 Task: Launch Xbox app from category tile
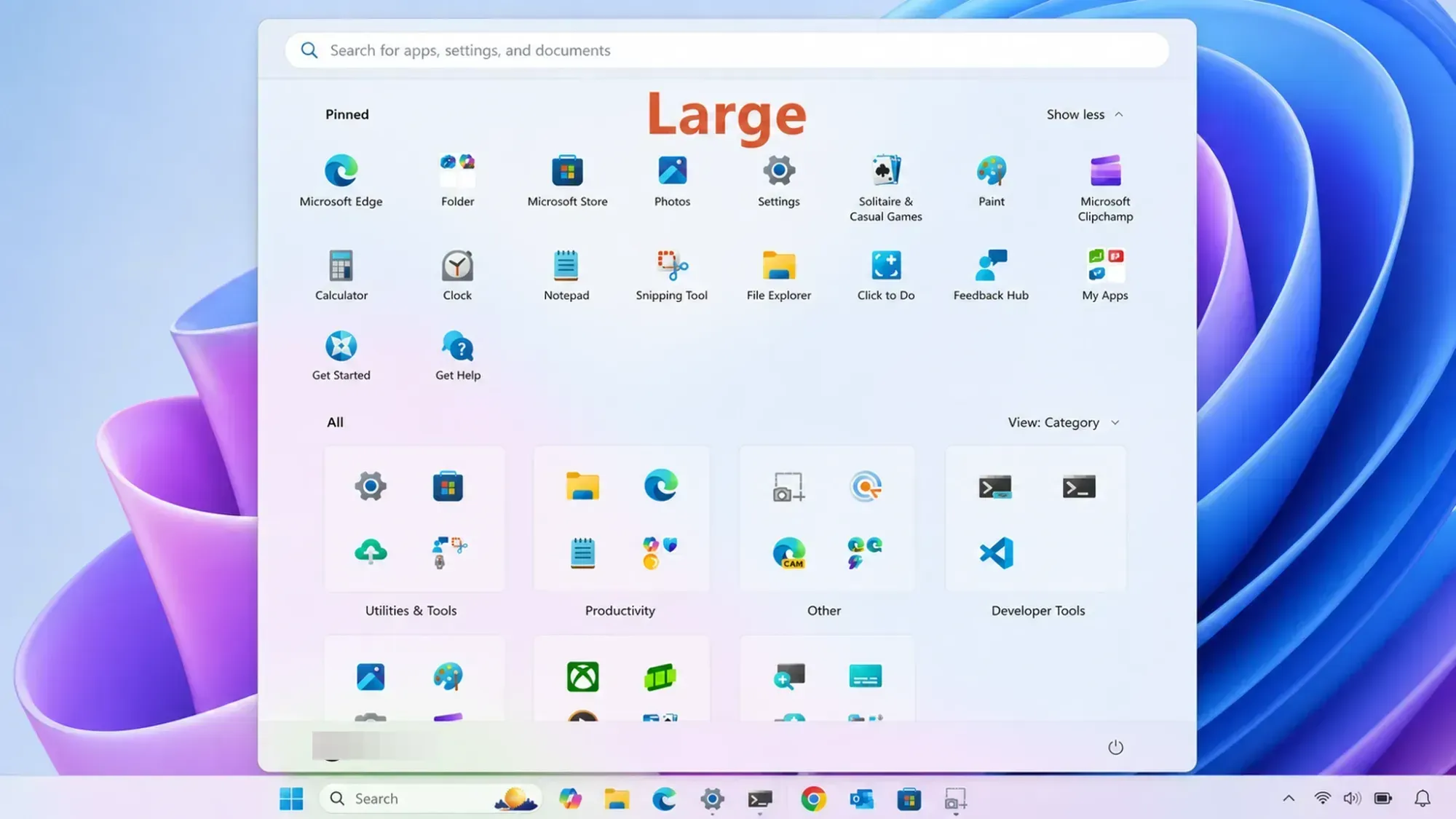point(582,676)
